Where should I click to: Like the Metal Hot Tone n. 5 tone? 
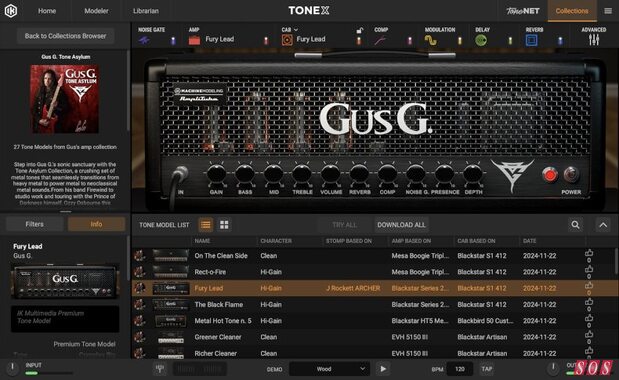[589, 318]
